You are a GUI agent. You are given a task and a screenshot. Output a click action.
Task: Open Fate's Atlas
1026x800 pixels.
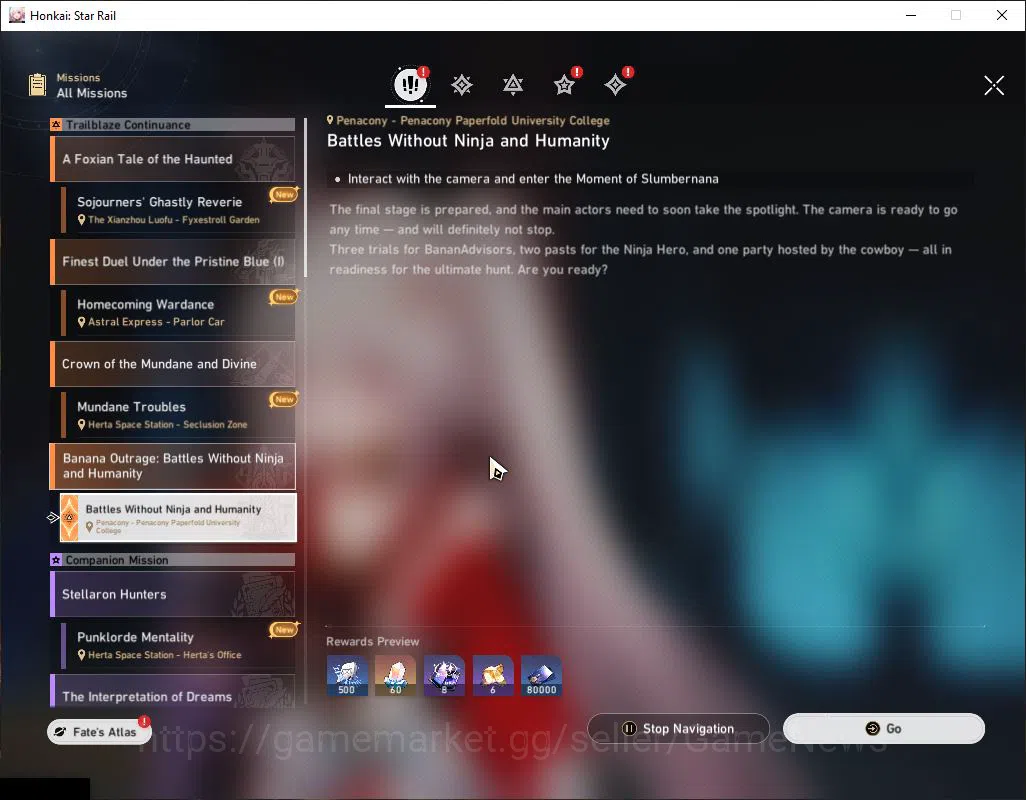point(99,732)
